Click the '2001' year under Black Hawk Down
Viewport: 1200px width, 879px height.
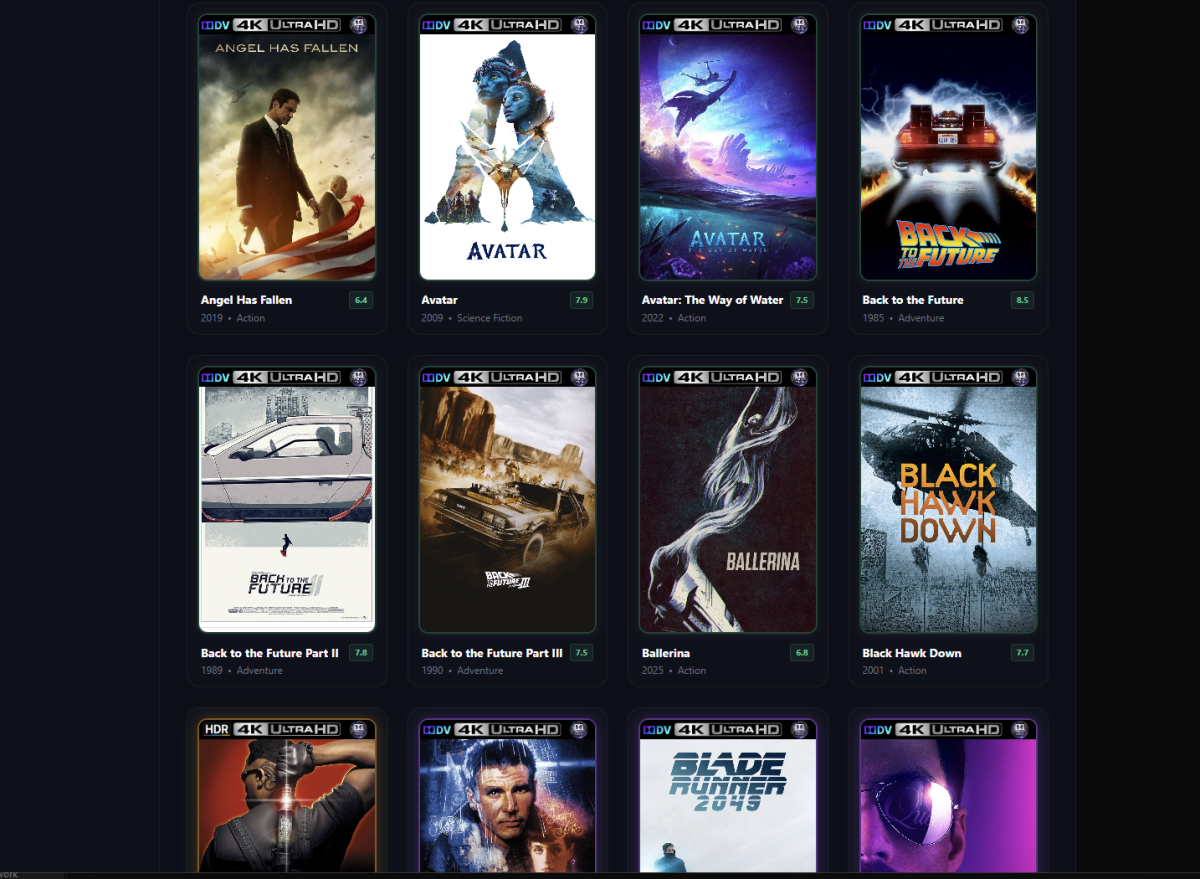pyautogui.click(x=873, y=671)
